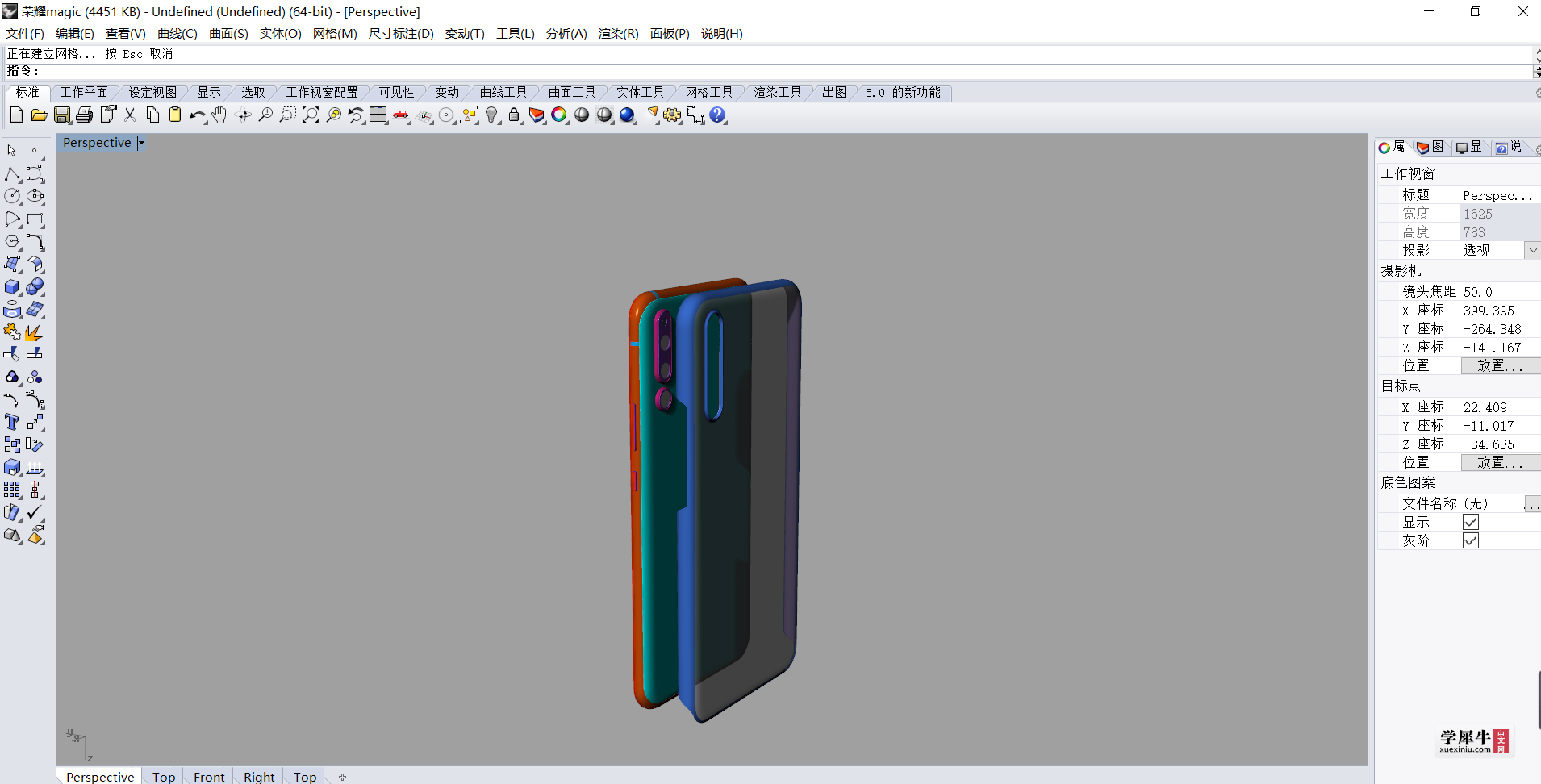1541x784 pixels.
Task: Open the 编辑(E) menu
Action: point(75,33)
